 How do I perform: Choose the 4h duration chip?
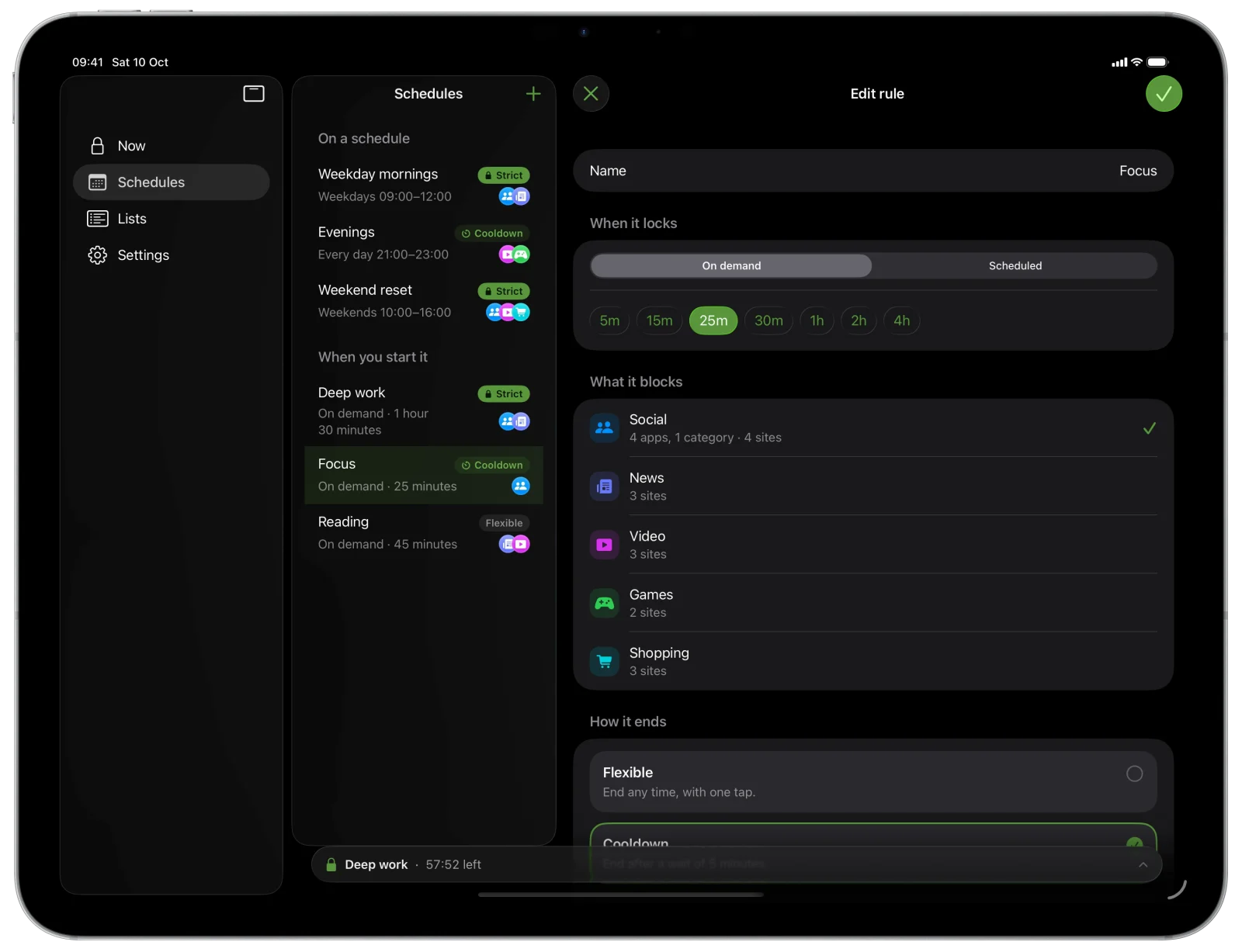point(901,320)
